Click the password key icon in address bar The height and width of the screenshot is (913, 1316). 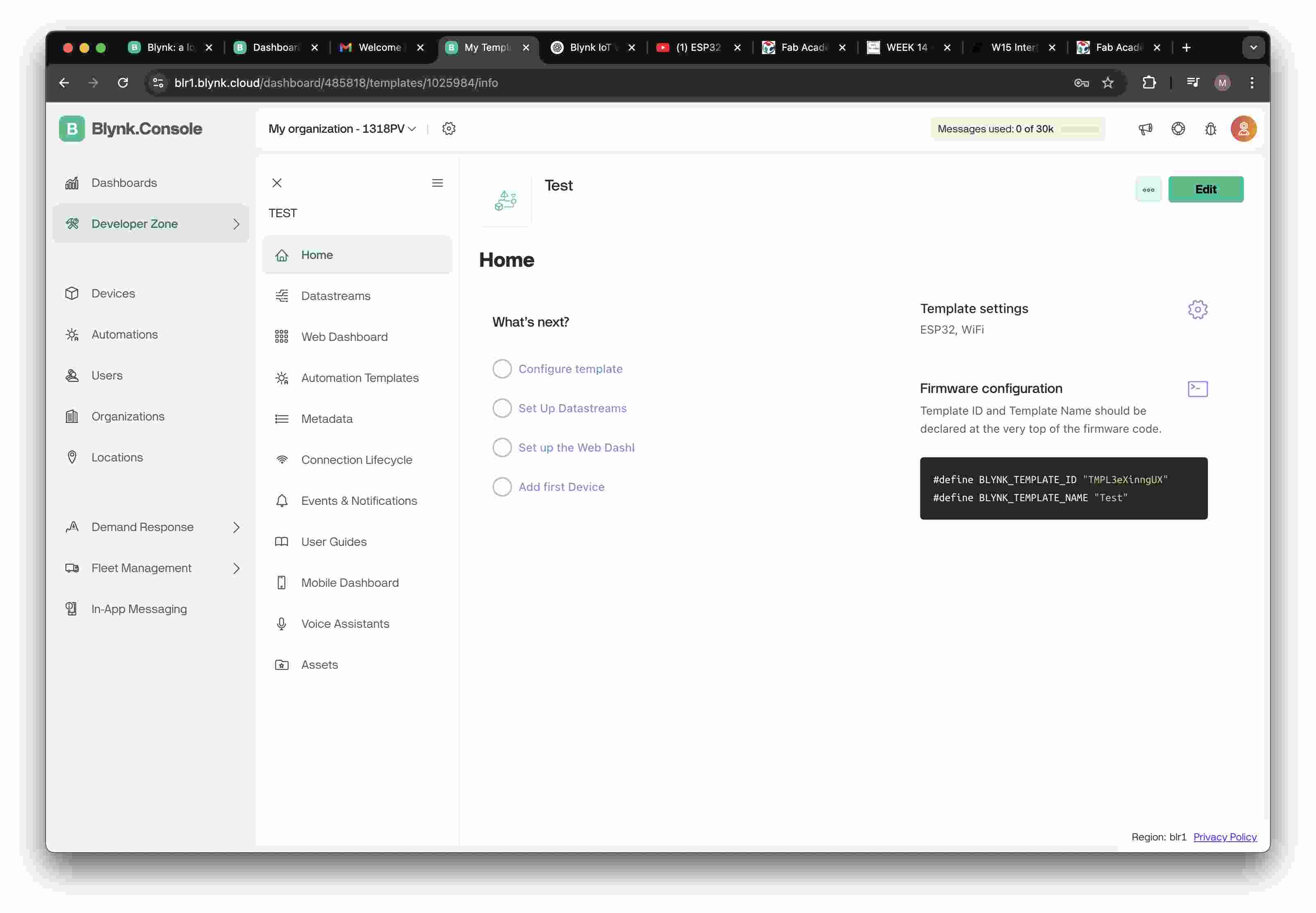pyautogui.click(x=1081, y=83)
